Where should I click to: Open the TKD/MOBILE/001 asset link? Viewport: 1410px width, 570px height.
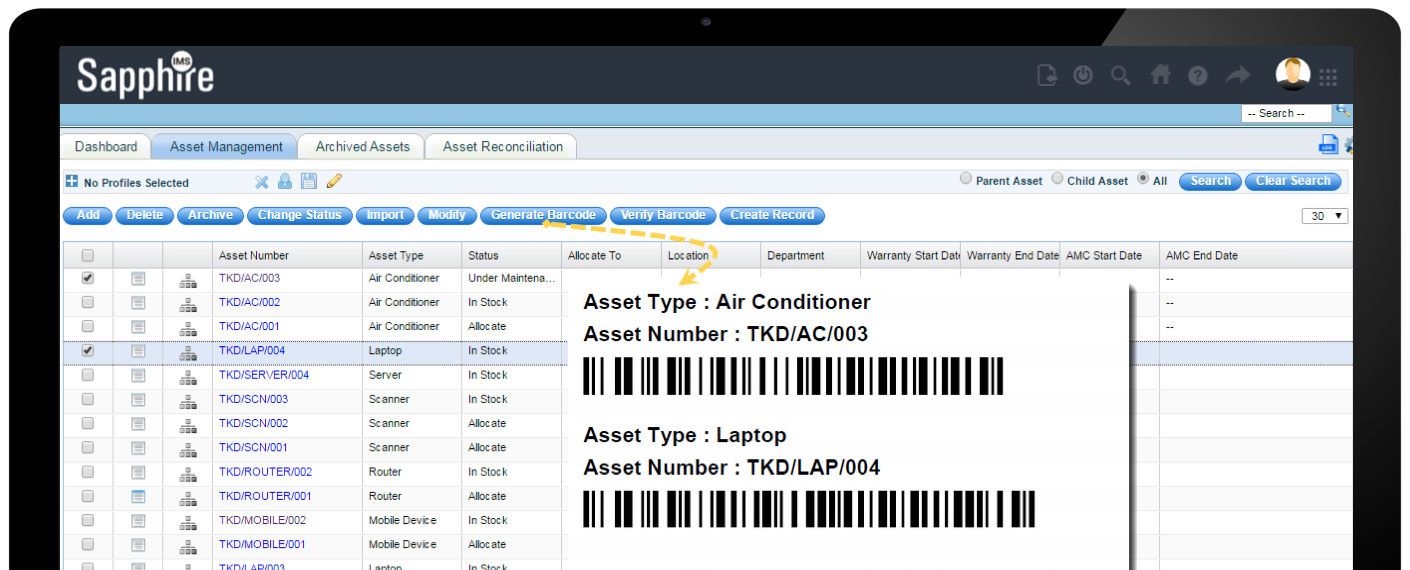point(262,544)
